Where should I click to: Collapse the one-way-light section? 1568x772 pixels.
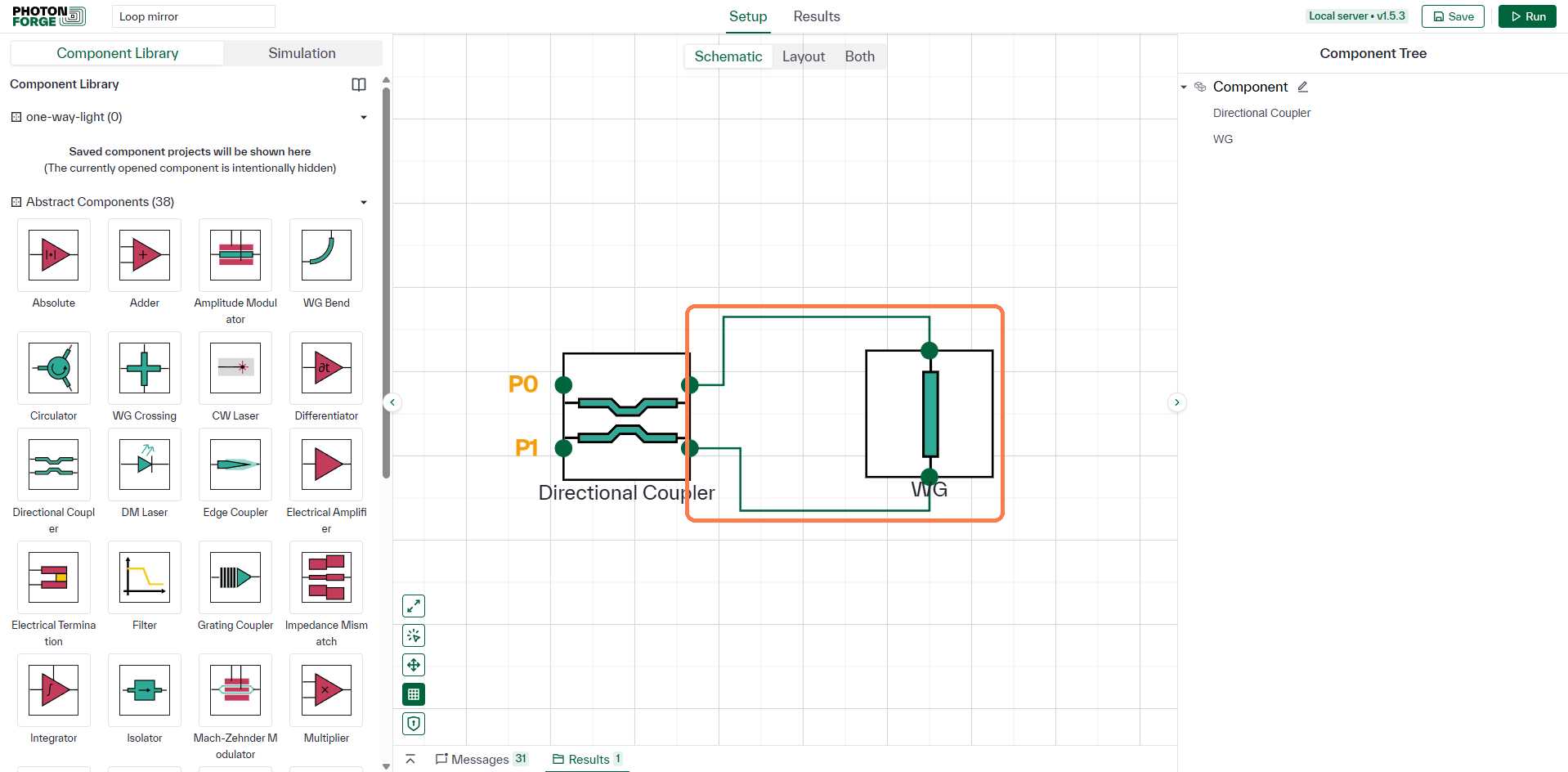[364, 117]
